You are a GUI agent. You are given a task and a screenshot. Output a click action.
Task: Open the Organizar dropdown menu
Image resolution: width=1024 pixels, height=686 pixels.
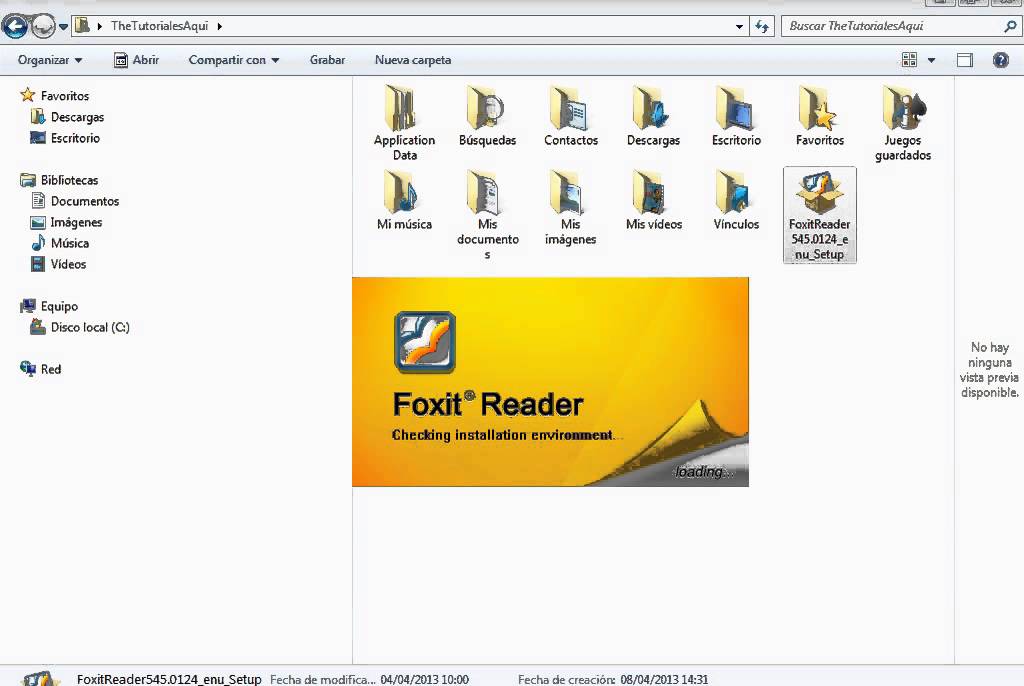(50, 60)
